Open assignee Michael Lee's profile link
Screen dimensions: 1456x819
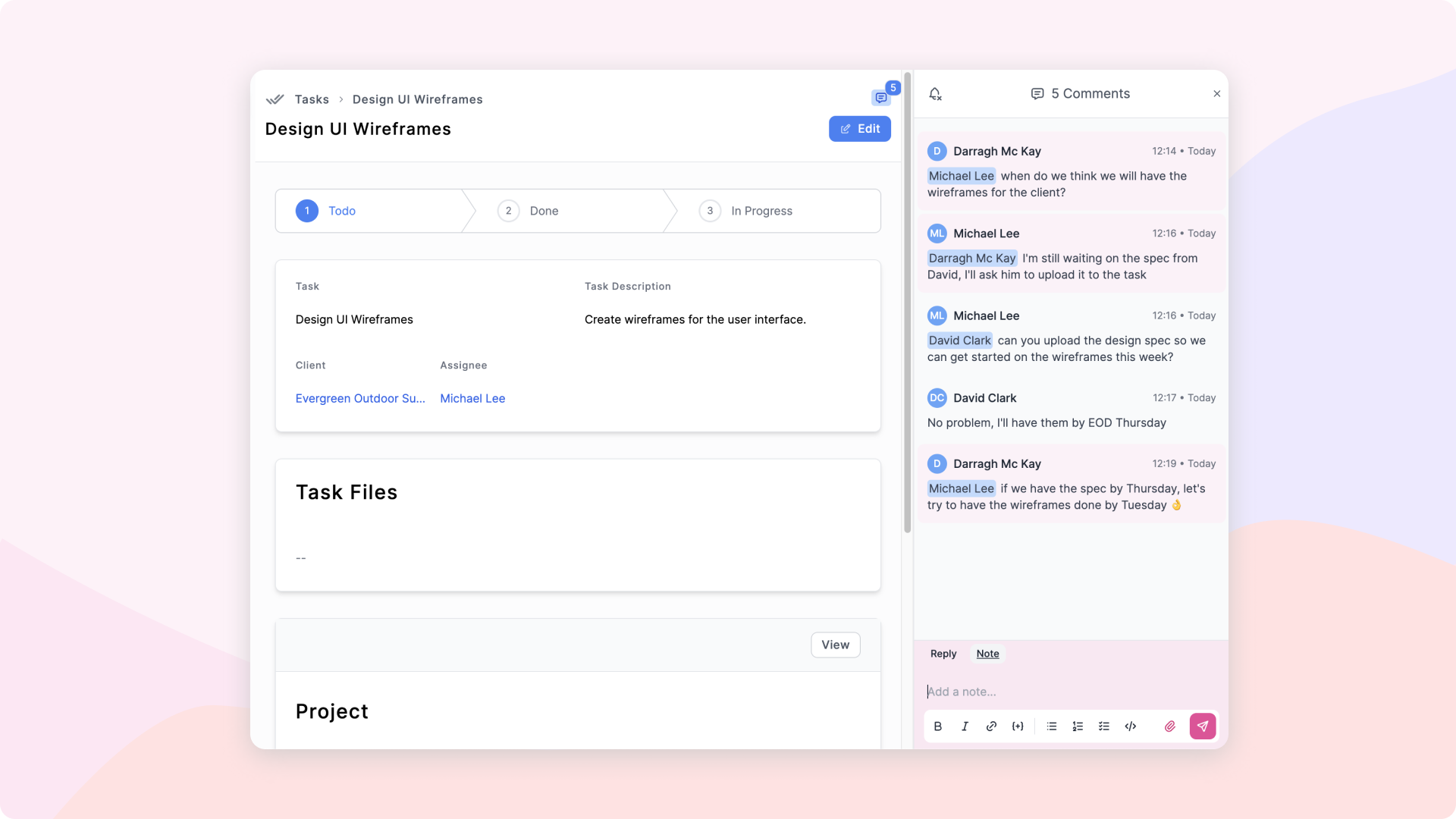472,398
